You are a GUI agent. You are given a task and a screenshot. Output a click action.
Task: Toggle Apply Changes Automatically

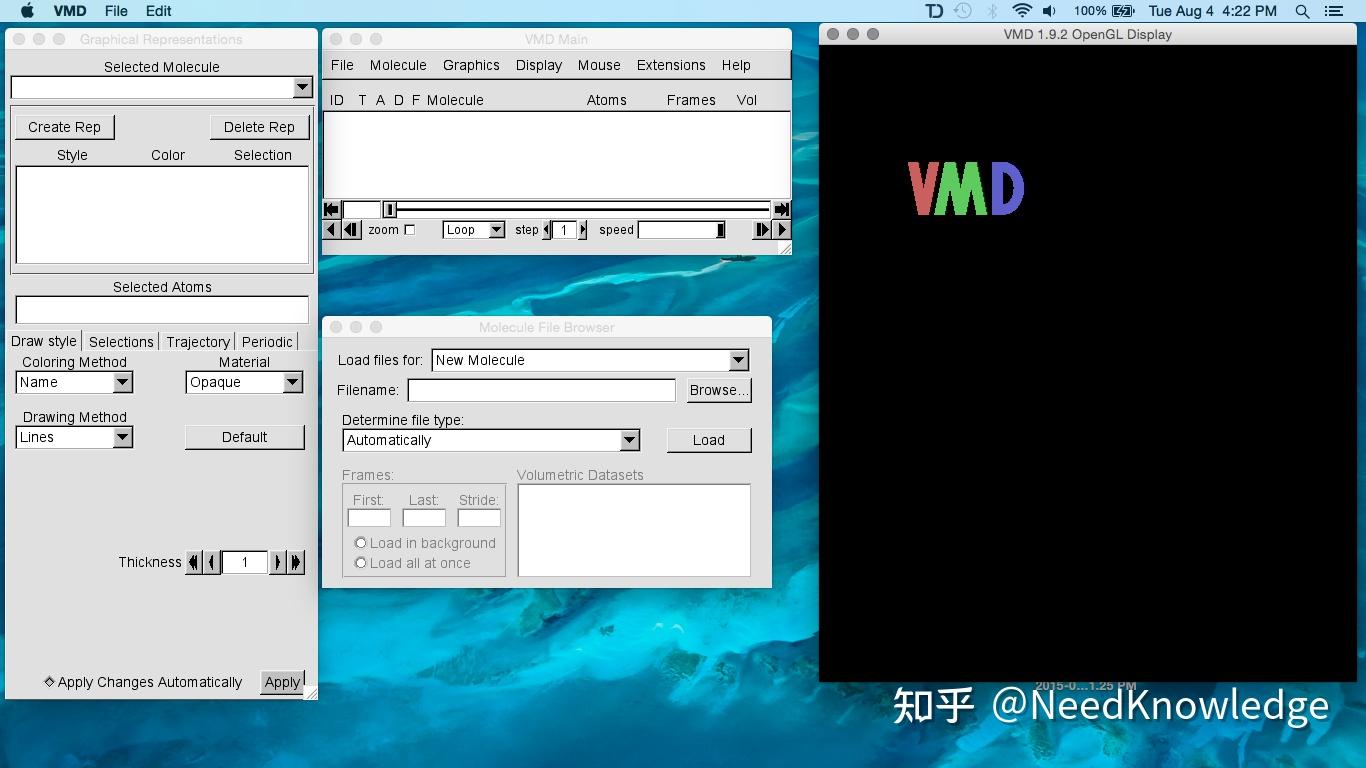tap(47, 682)
